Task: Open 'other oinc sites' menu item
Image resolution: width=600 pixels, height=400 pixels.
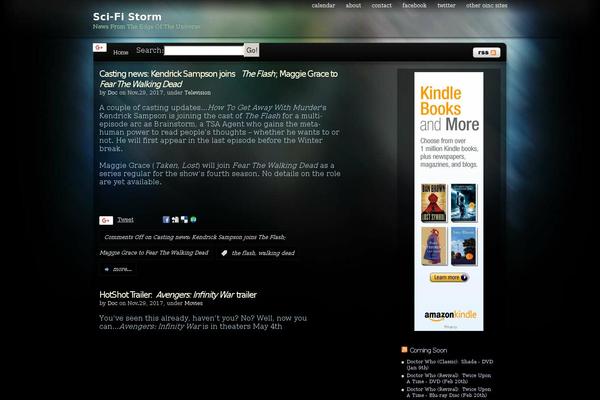Action: coord(486,5)
